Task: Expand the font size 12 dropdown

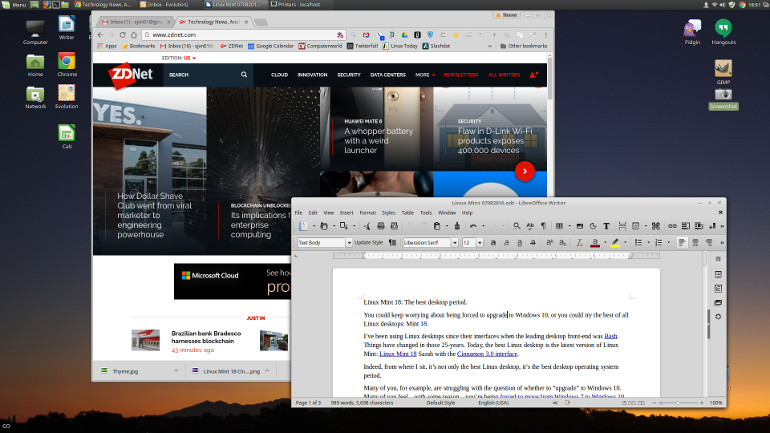Action: point(480,243)
